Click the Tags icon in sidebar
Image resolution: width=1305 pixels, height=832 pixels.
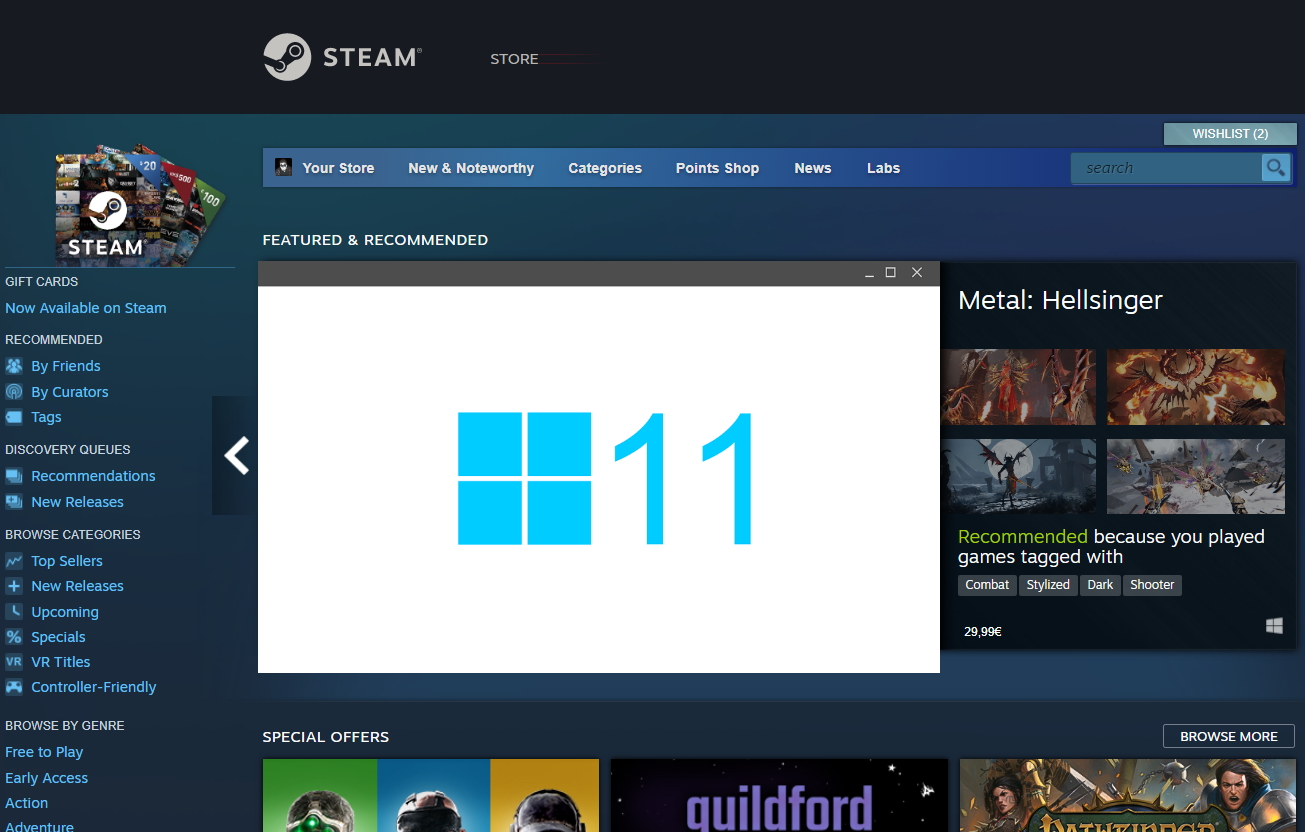click(x=14, y=417)
